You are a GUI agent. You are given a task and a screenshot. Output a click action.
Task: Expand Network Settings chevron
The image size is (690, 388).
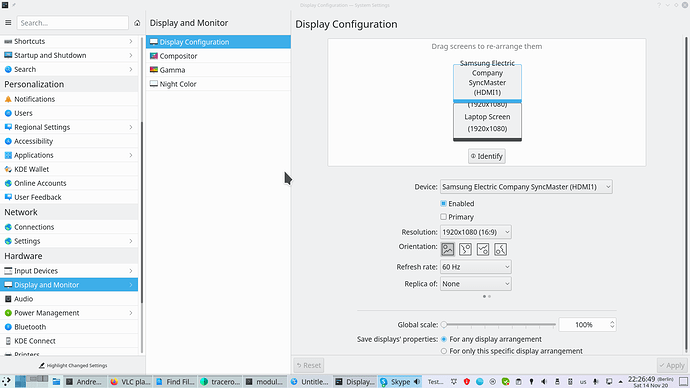coord(131,241)
